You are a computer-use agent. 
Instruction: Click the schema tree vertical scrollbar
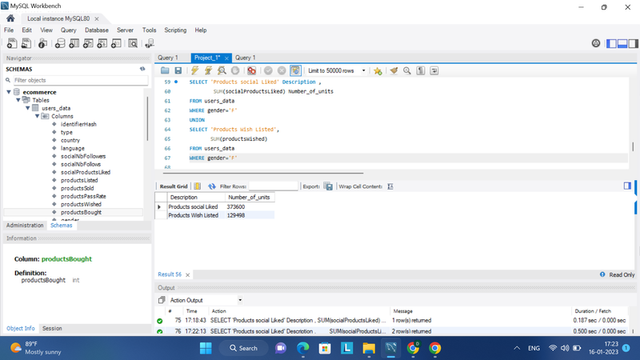tap(147, 119)
